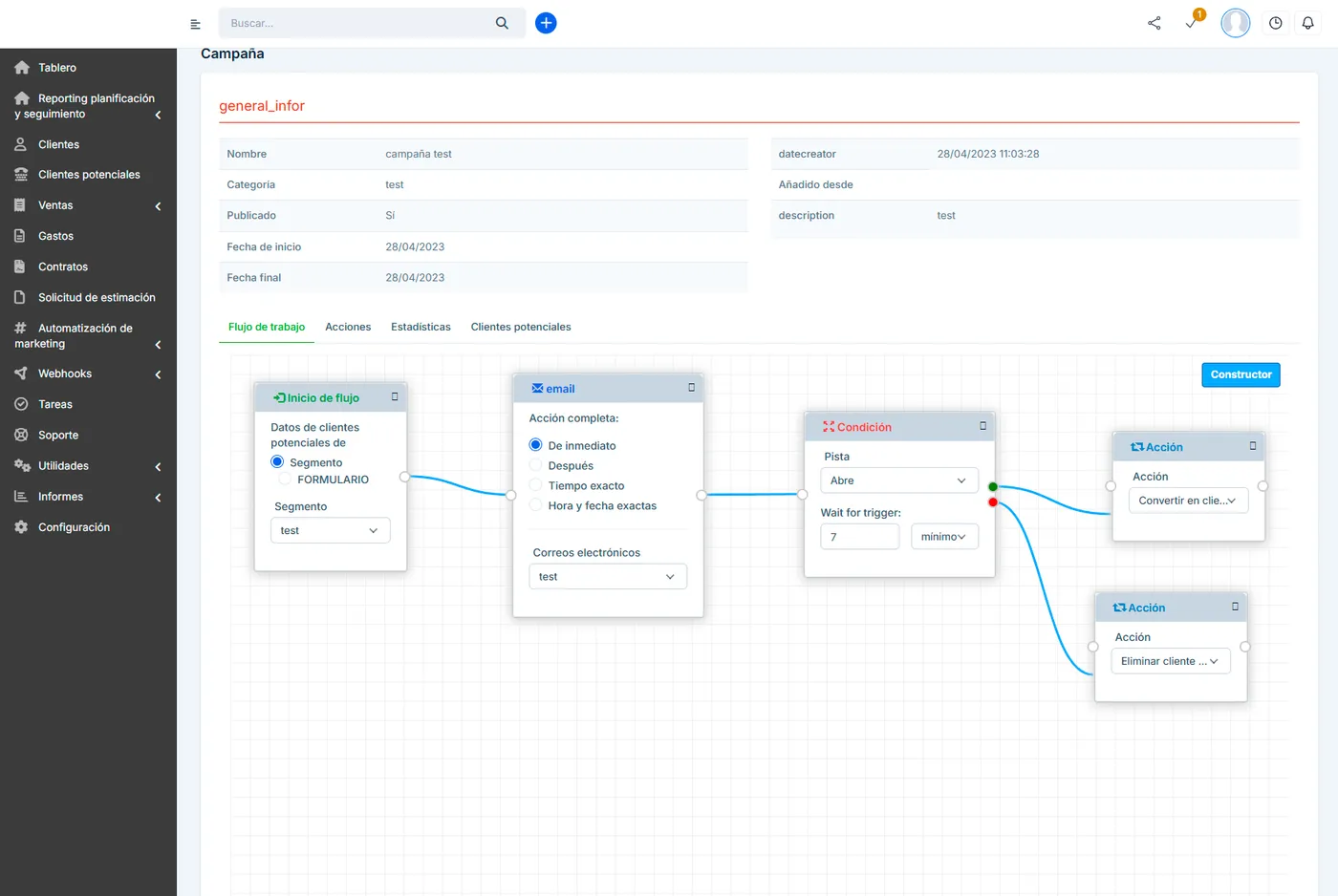The height and width of the screenshot is (896, 1338).
Task: Click the square icon on email node header
Action: (692, 387)
